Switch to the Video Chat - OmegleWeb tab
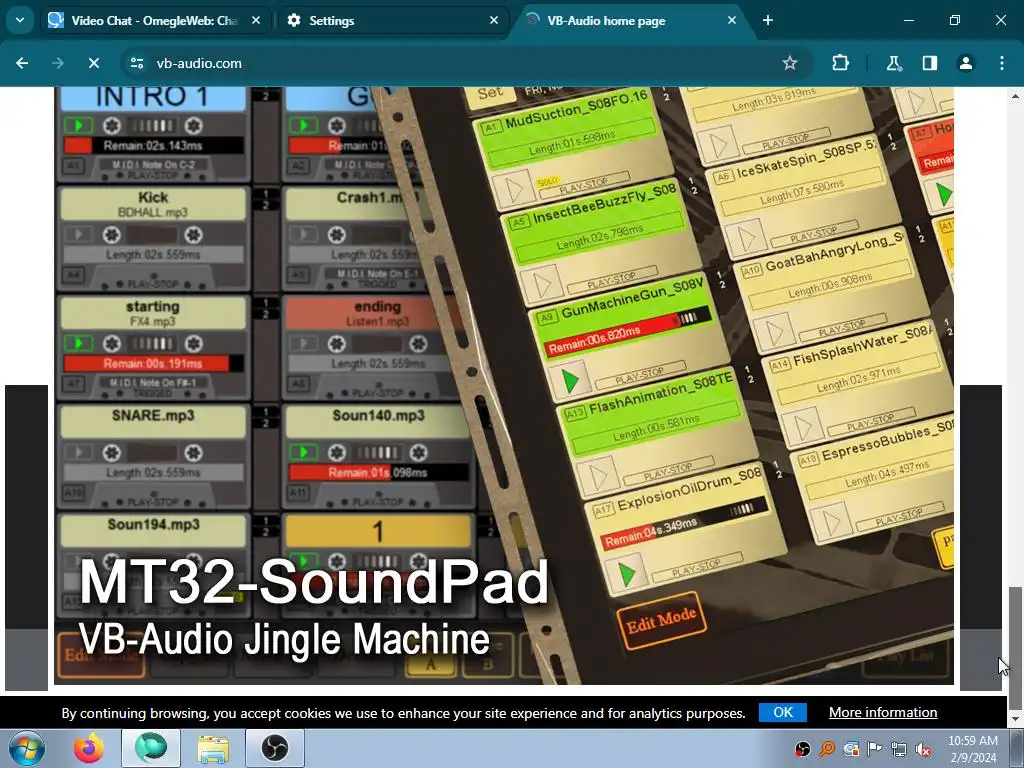Viewport: 1024px width, 768px height. click(155, 20)
